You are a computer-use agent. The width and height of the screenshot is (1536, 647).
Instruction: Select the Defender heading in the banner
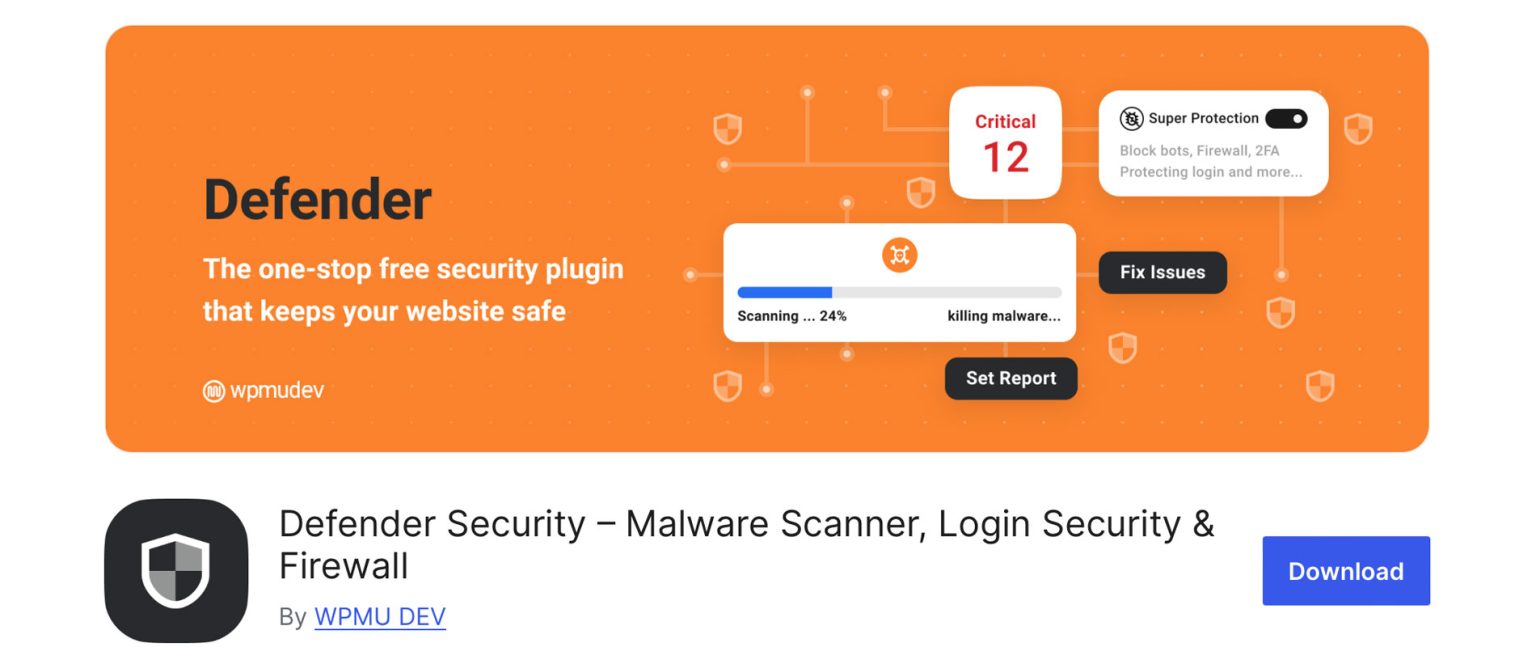317,199
